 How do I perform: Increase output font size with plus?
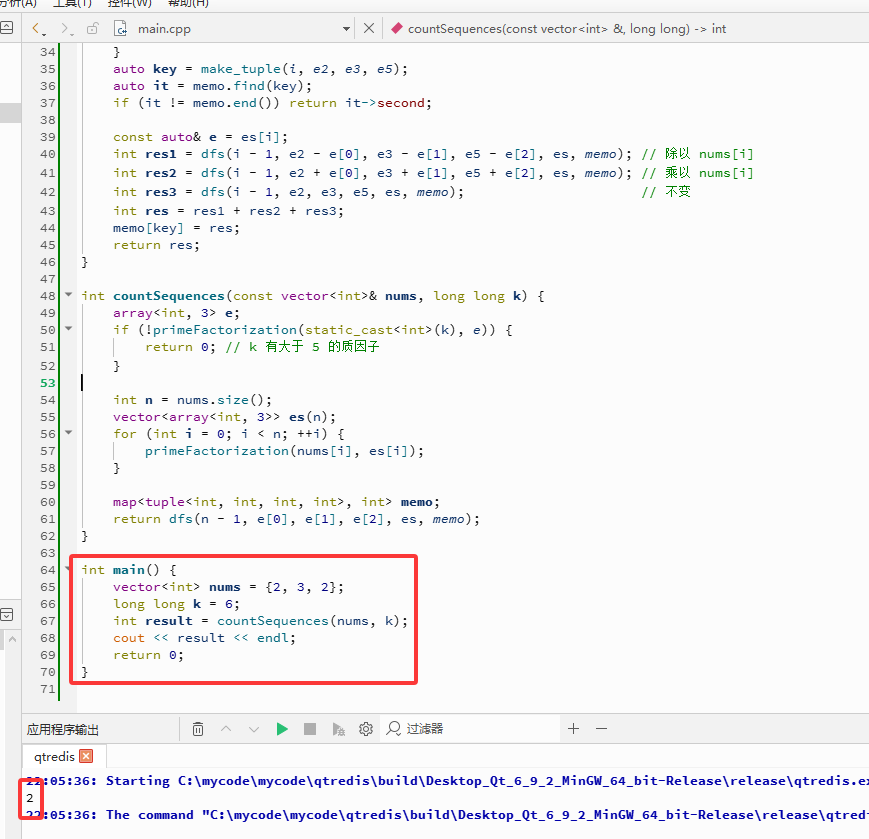[x=574, y=729]
